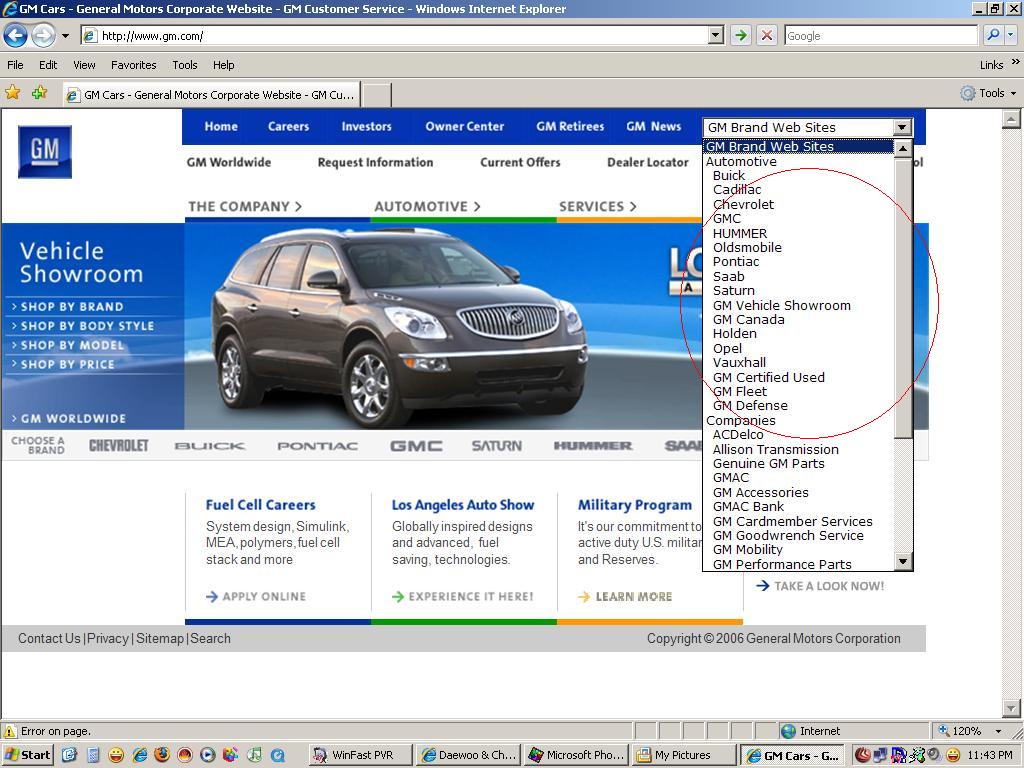Open Microsoft Photo Editor taskbar item
1024x768 pixels.
click(577, 755)
